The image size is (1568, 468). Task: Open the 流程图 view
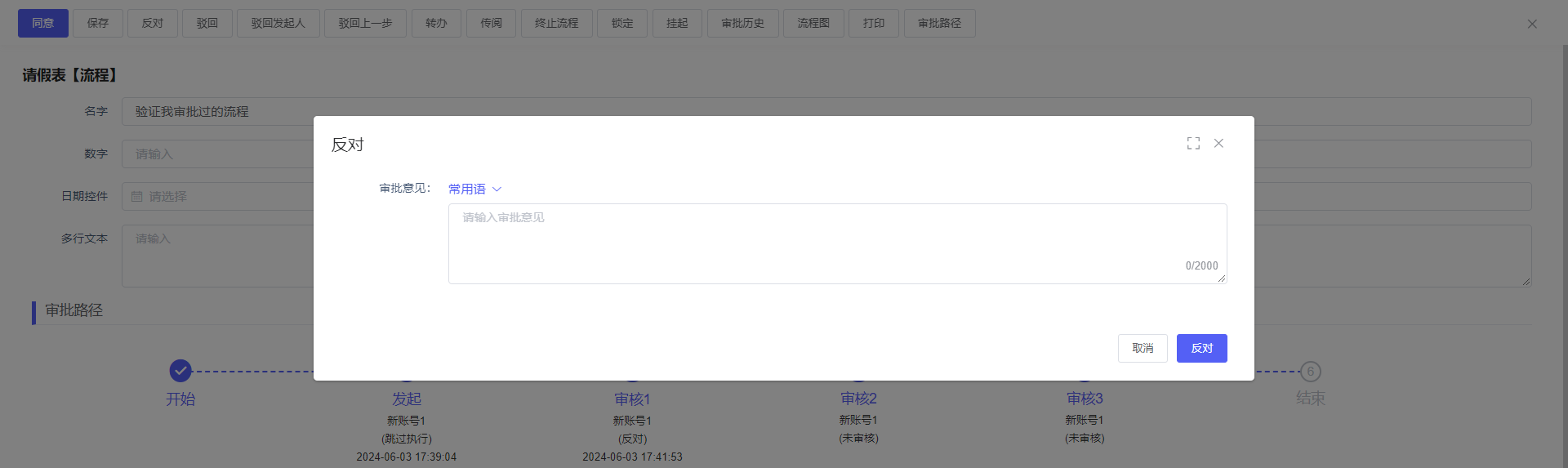(813, 23)
